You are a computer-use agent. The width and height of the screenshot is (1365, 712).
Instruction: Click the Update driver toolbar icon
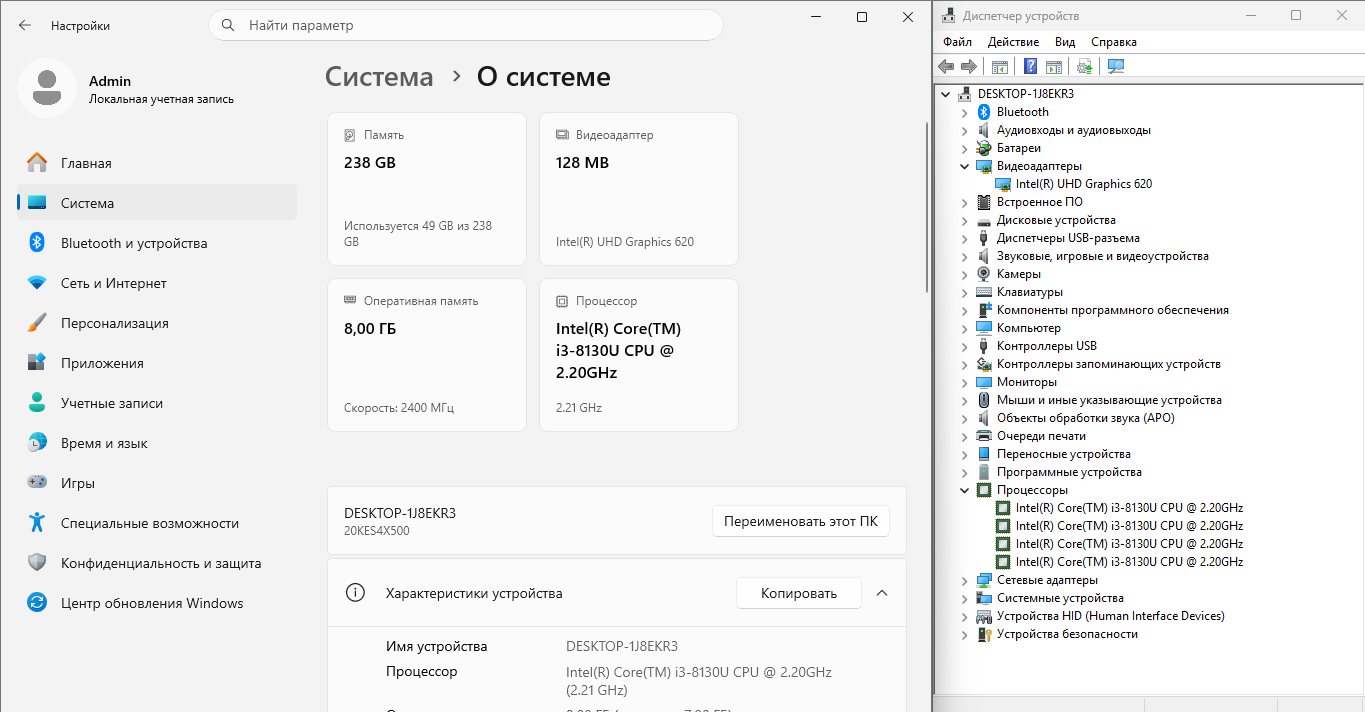[1084, 67]
